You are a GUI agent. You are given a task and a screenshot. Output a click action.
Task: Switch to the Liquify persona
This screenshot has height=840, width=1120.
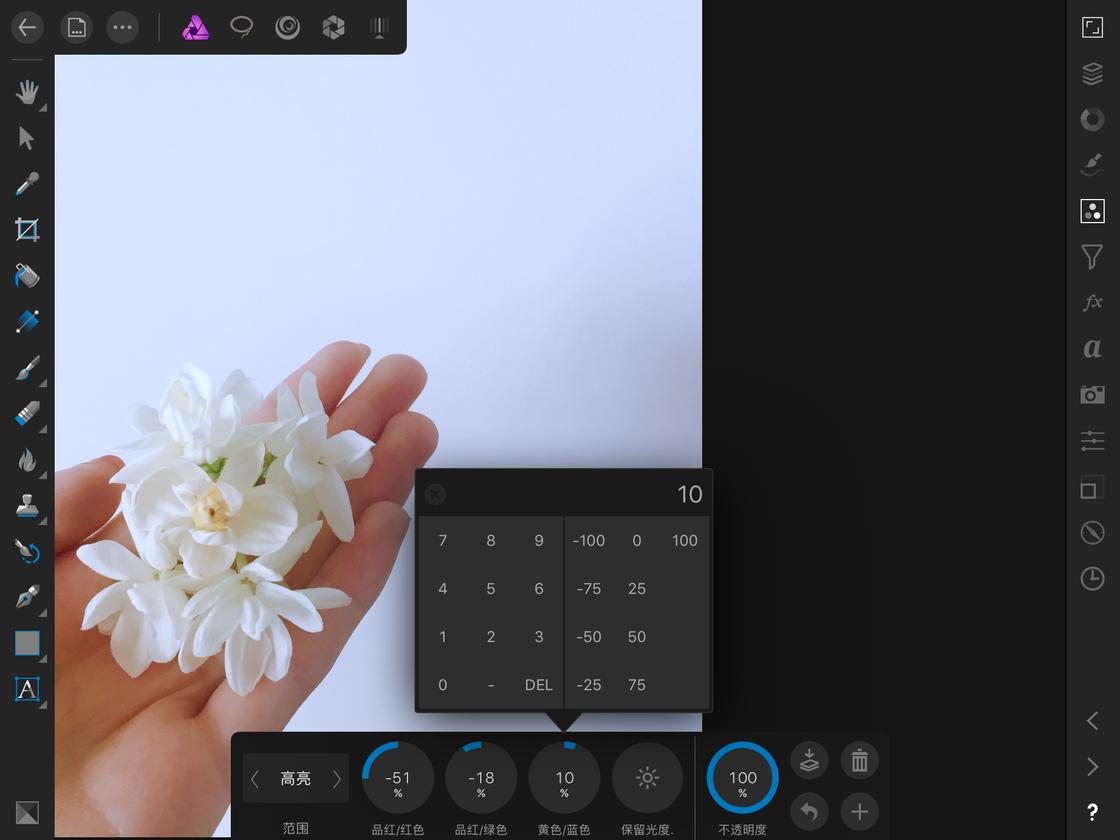287,27
